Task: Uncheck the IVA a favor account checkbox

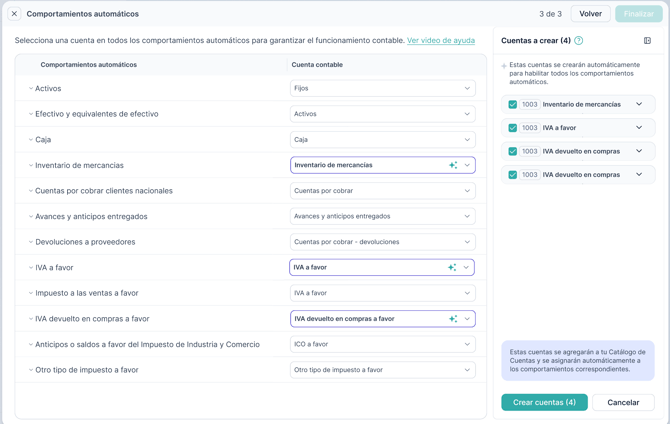Action: click(513, 128)
